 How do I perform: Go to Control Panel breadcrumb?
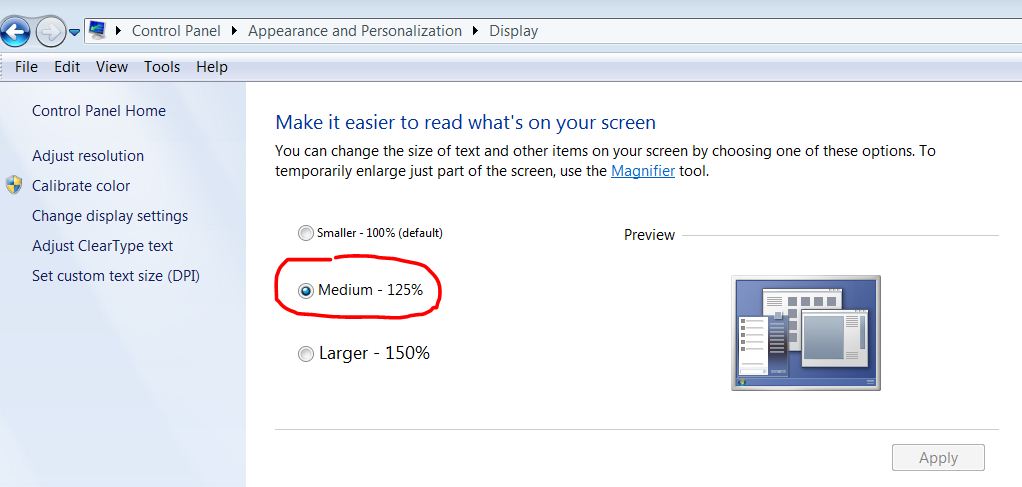click(176, 31)
